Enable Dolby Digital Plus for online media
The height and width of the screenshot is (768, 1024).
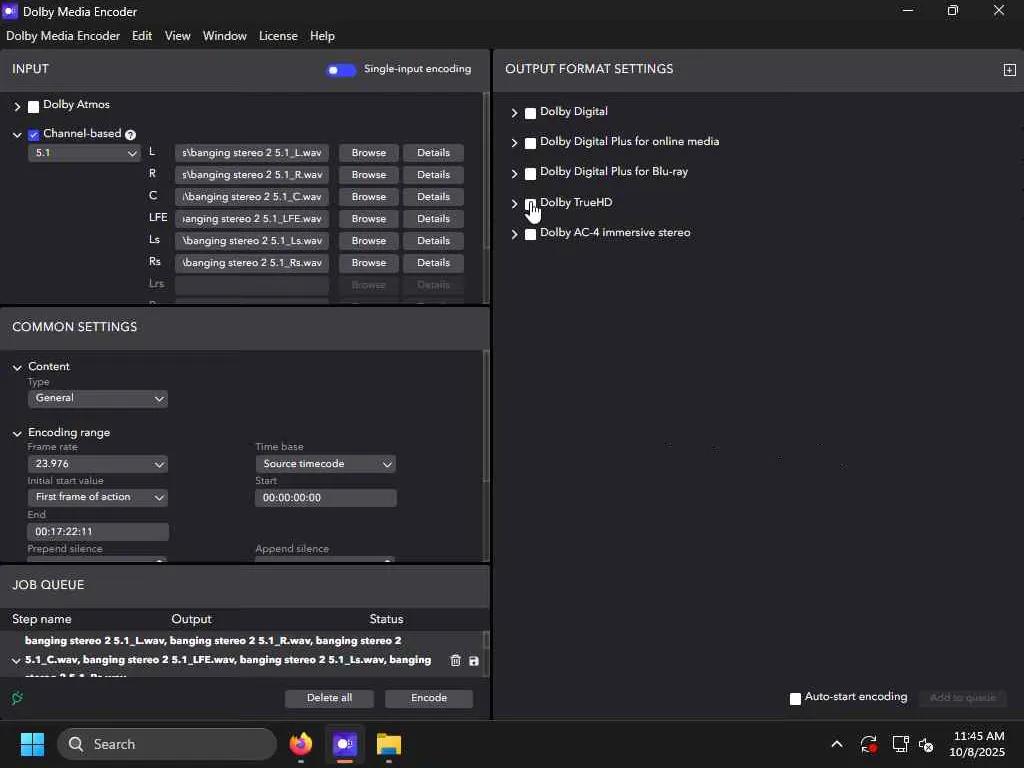530,143
